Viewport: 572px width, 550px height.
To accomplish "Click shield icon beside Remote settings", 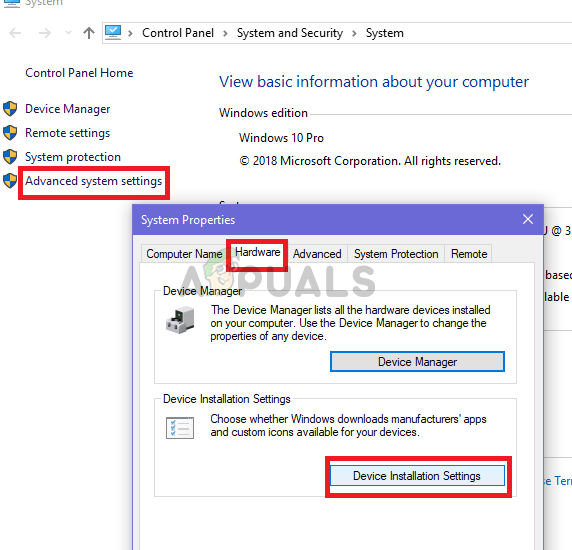I will [x=10, y=133].
